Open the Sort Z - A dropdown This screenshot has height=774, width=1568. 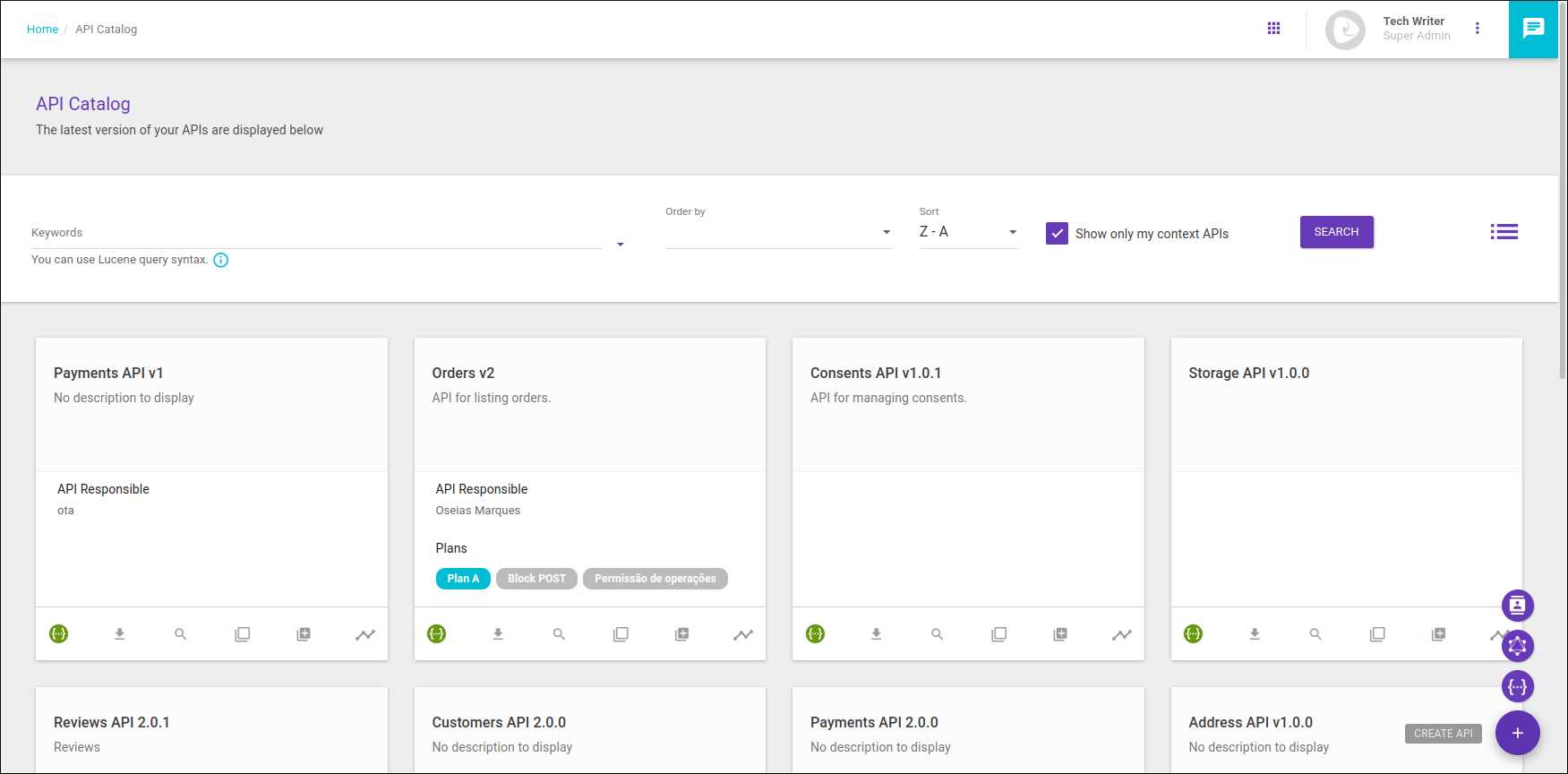click(968, 232)
